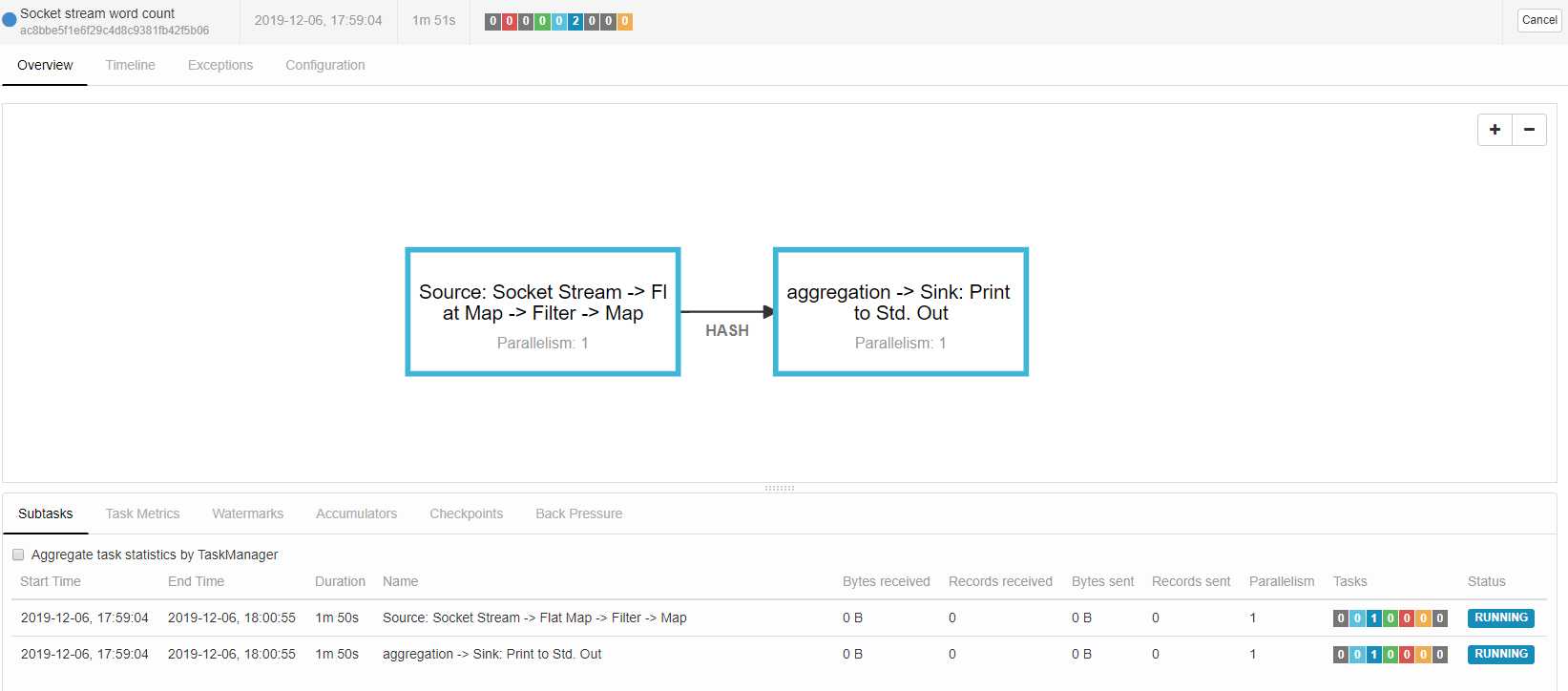Enable Aggregate task statistics by TaskManager
The height and width of the screenshot is (691, 1568).
pos(18,555)
